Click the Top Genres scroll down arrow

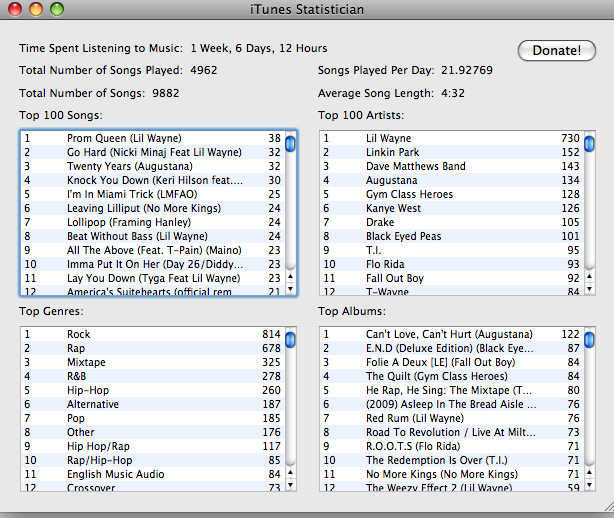point(290,485)
